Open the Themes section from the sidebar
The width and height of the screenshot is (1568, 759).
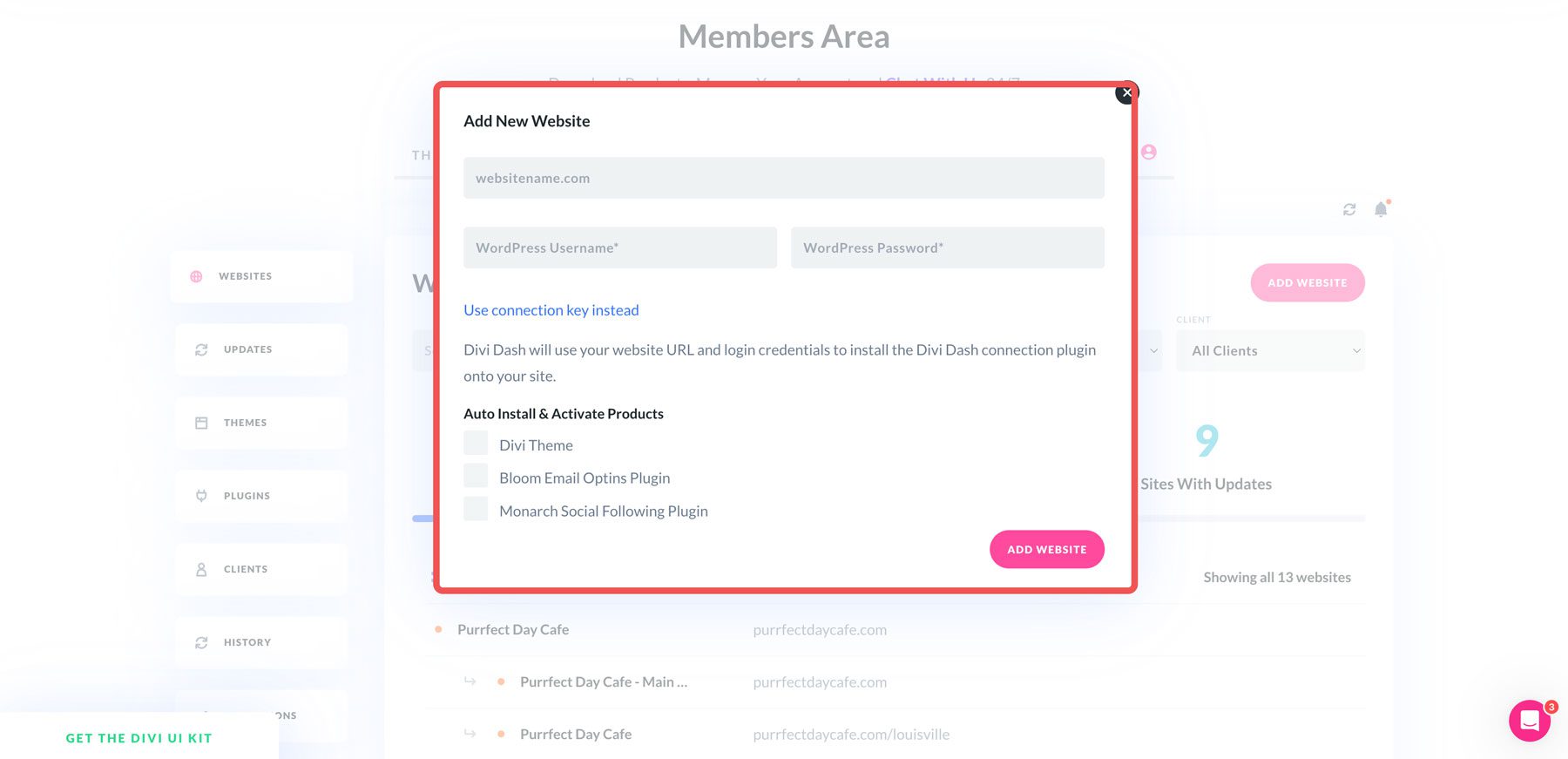[201, 422]
